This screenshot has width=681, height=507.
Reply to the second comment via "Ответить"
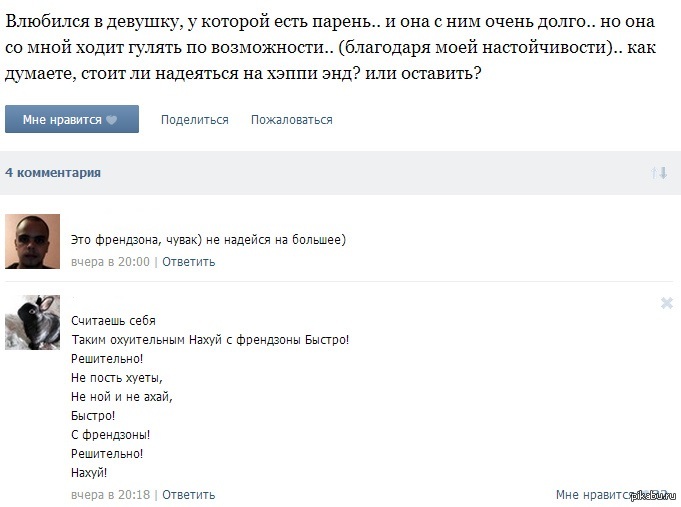coord(189,494)
